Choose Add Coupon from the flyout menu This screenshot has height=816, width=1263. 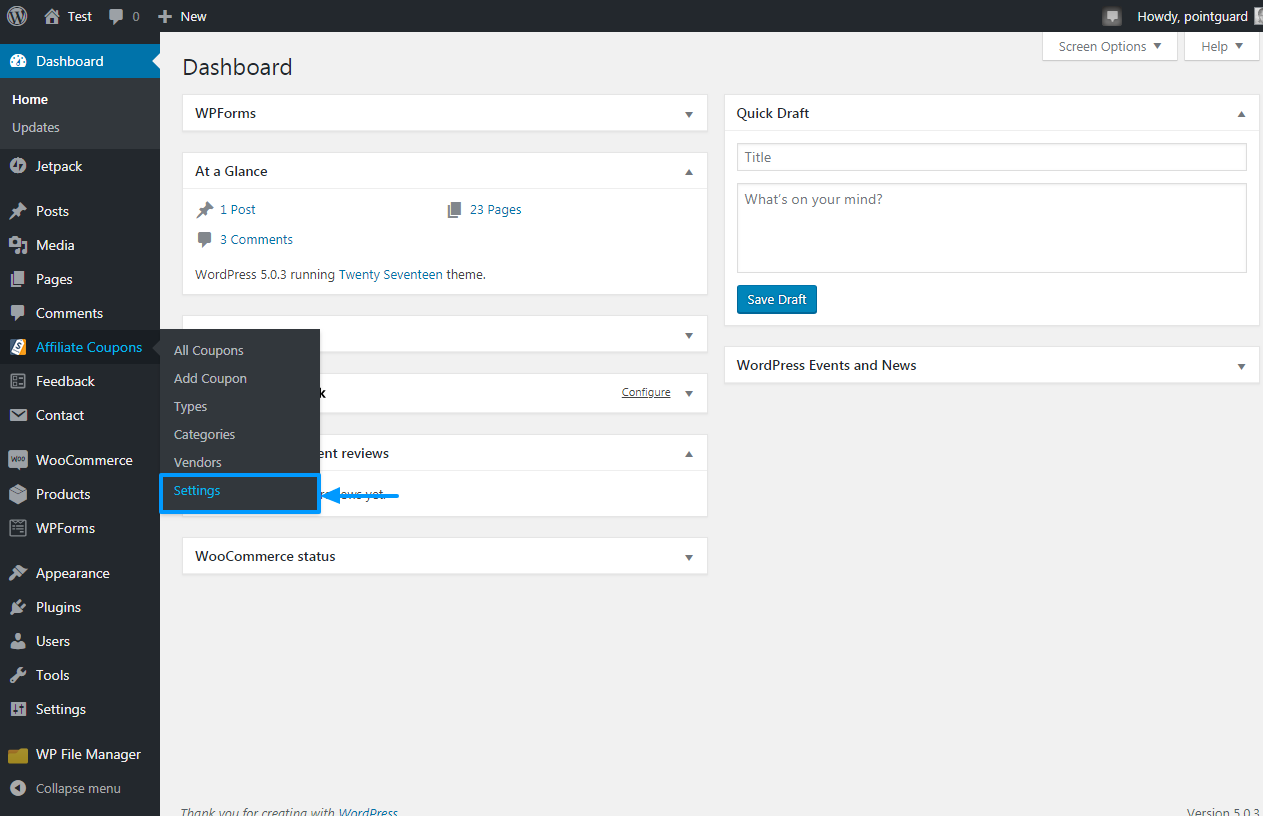click(x=210, y=378)
